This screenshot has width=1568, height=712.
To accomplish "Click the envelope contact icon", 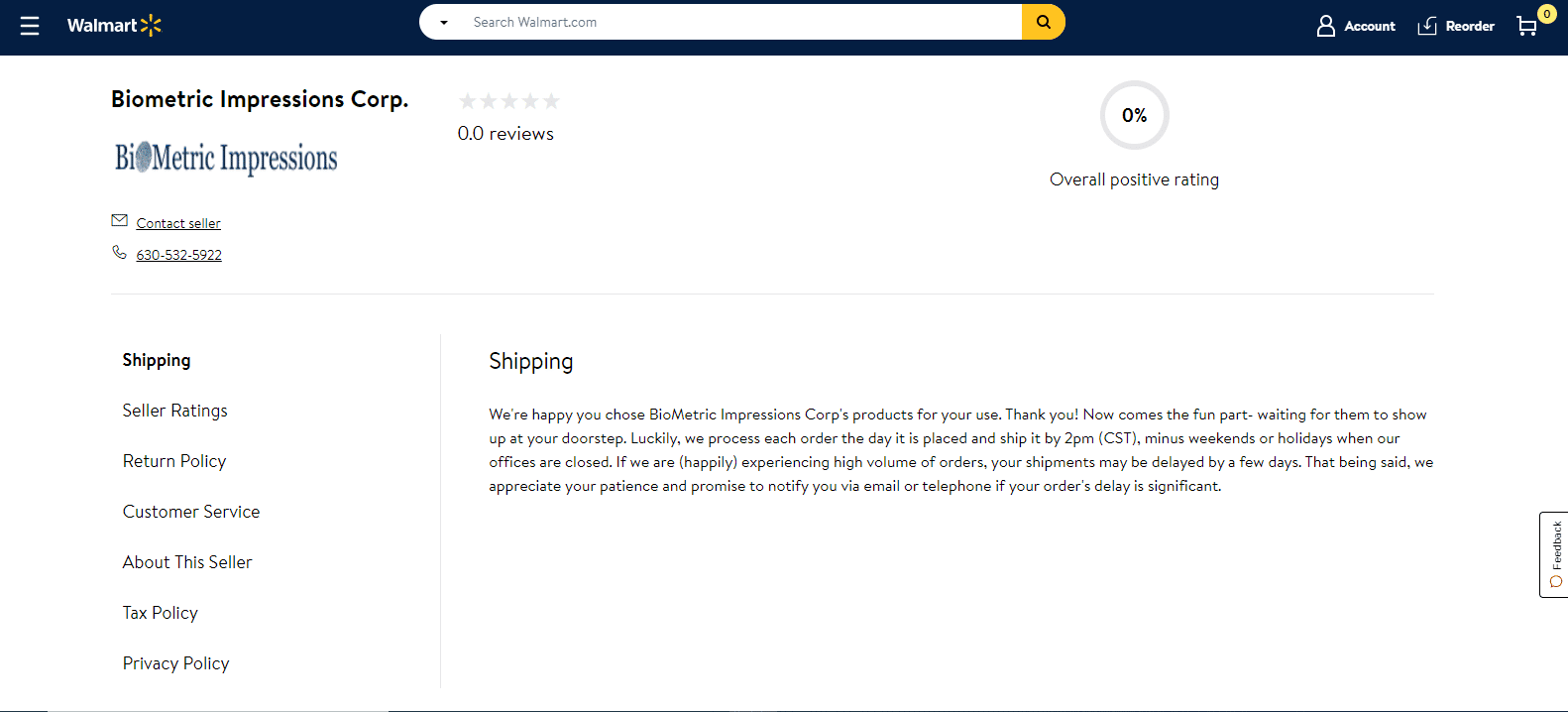I will click(120, 220).
